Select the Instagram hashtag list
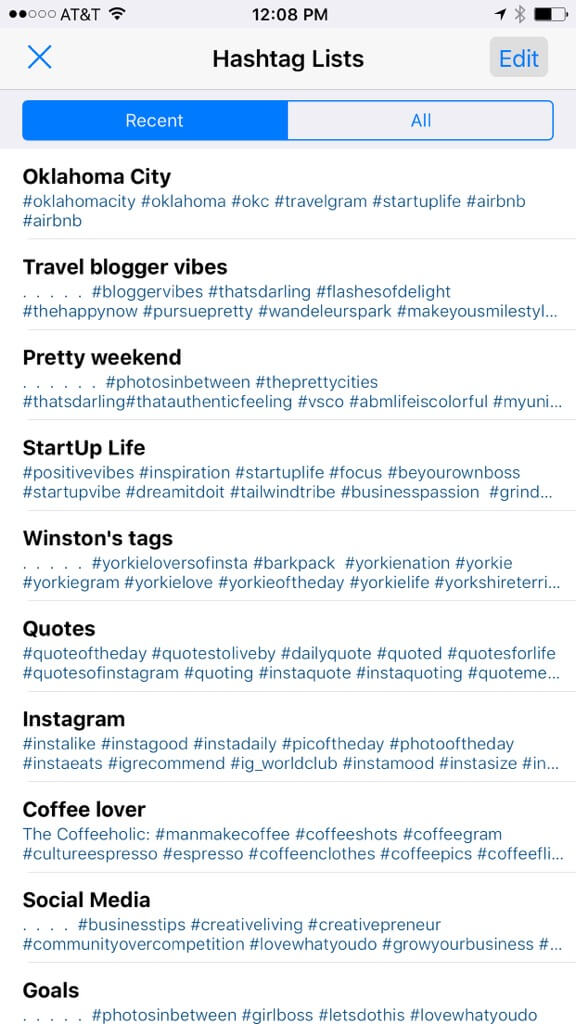The width and height of the screenshot is (576, 1024). pos(288,737)
